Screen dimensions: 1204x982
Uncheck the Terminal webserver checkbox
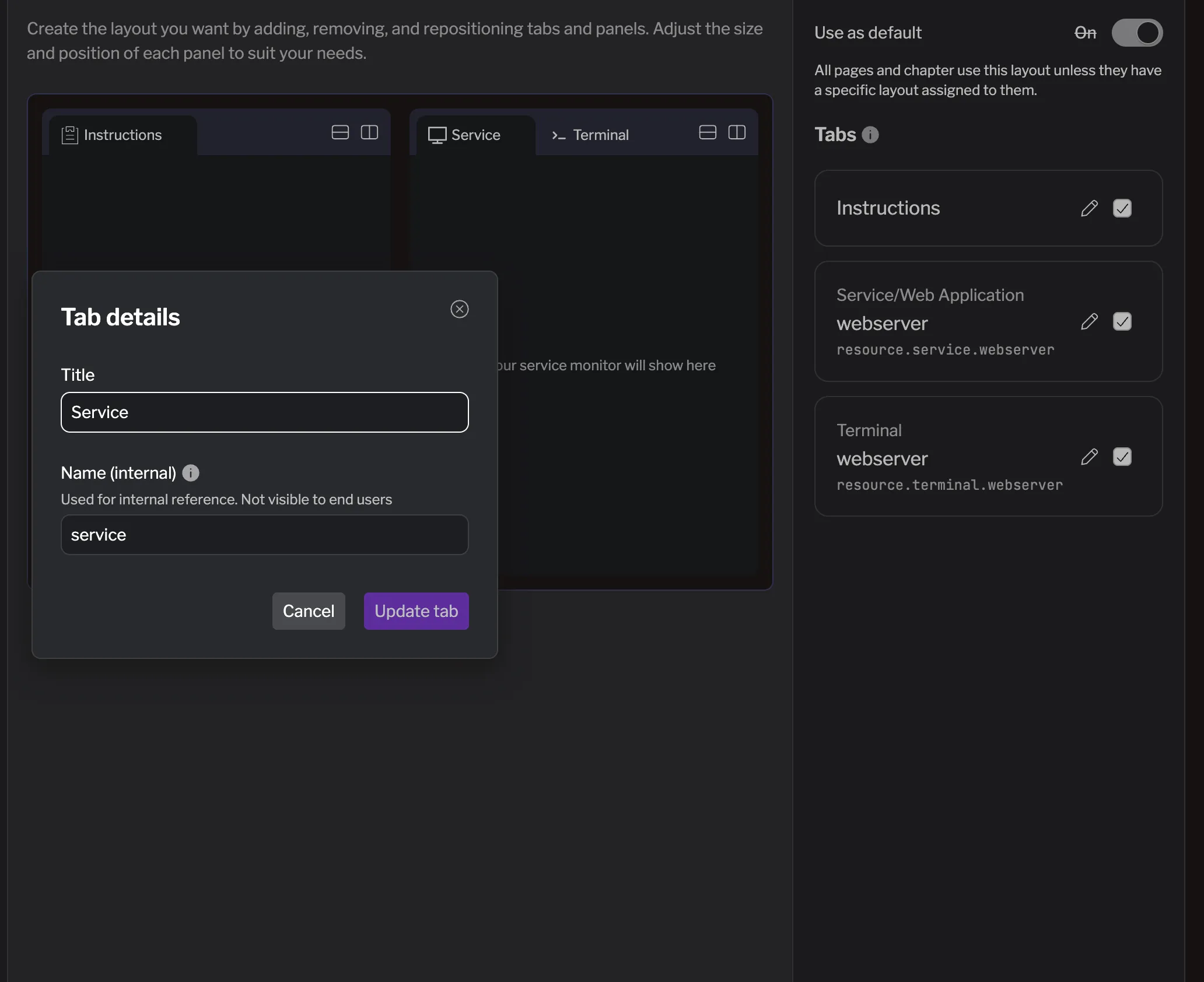tap(1122, 457)
